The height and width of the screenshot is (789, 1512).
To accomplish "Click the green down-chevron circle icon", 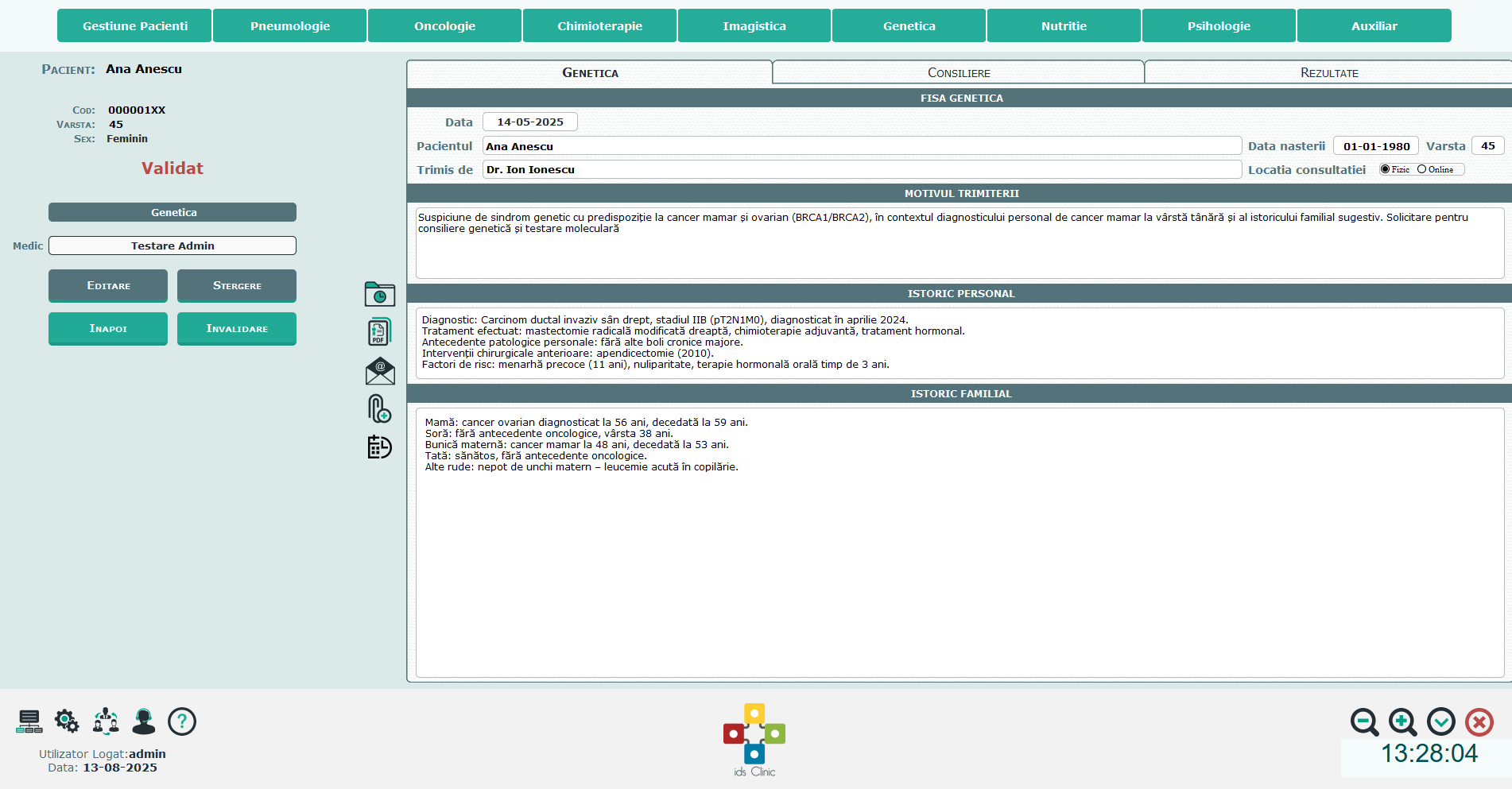I will (x=1441, y=721).
